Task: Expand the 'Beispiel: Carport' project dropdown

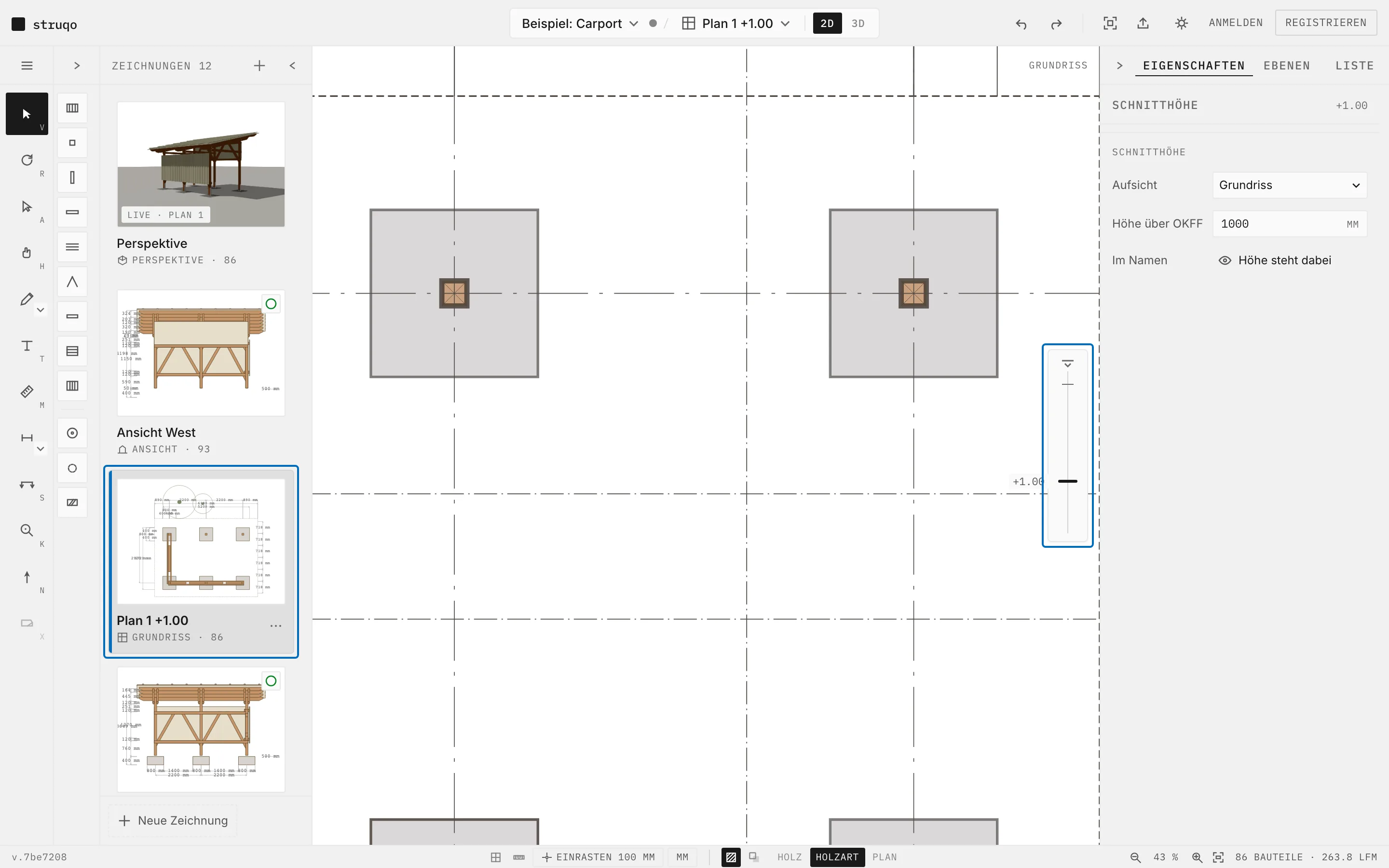Action: click(580, 24)
